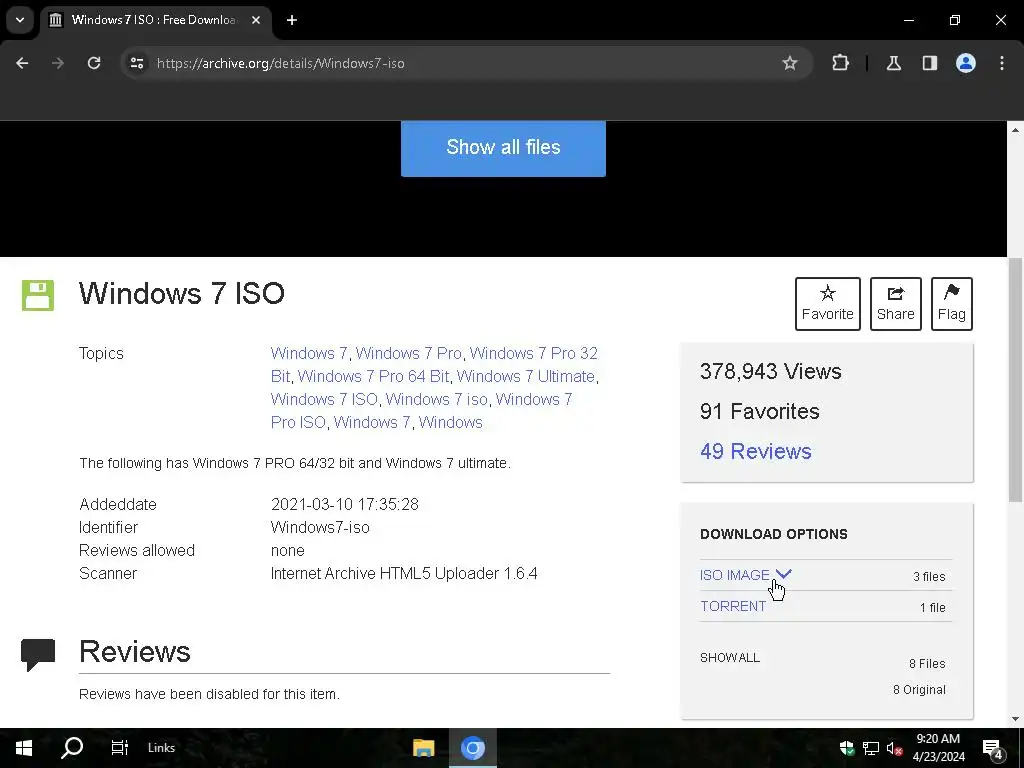Click SHOW ALL download options
The height and width of the screenshot is (768, 1024).
pyautogui.click(x=729, y=658)
